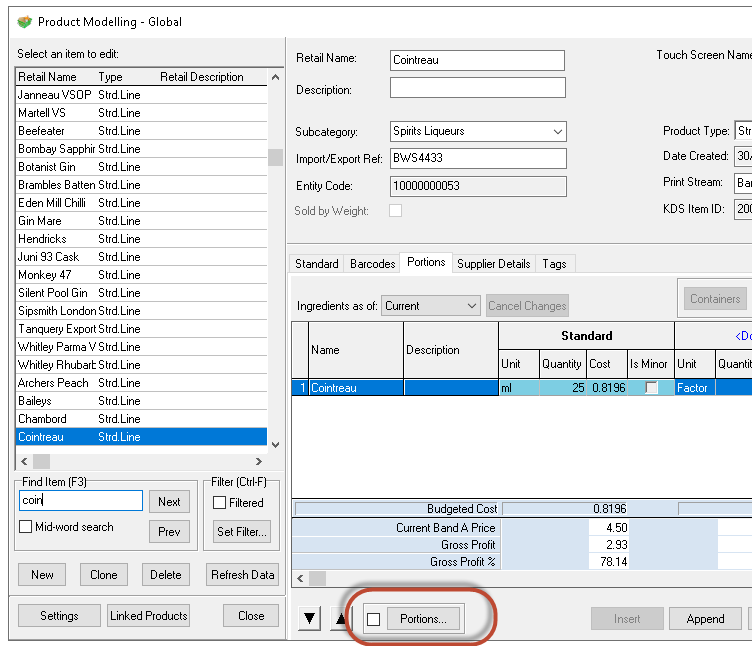Click the Entity Code field
Screen dimensions: 752x646
click(478, 186)
